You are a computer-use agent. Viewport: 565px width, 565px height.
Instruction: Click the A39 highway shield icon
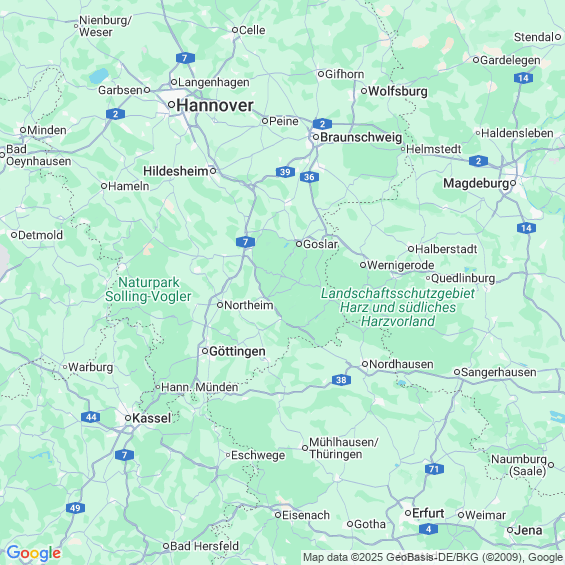[x=285, y=172]
